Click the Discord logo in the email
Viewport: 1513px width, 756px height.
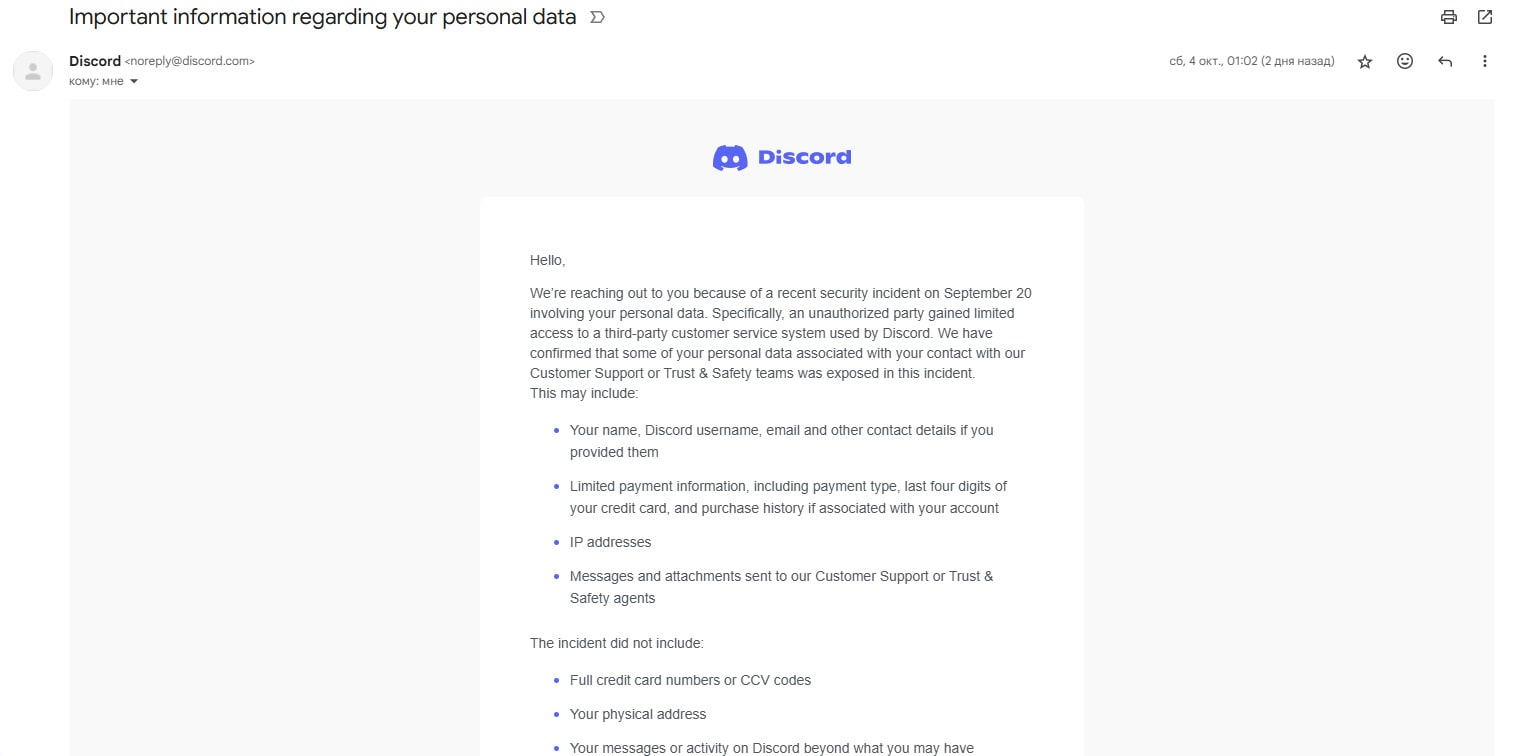click(781, 157)
